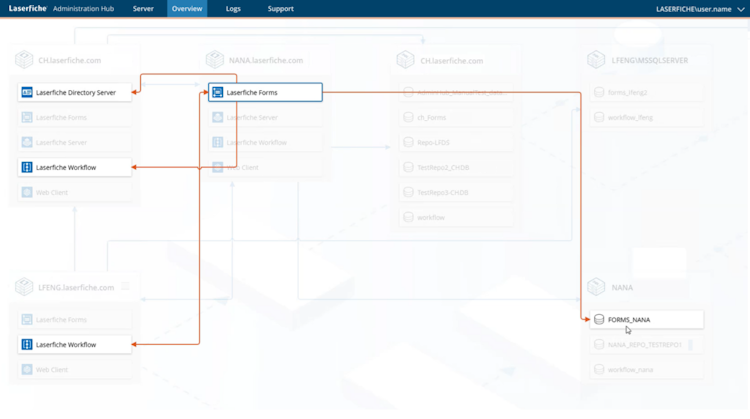Viewport: 750px width, 419px height.
Task: Select the Laserfiche Directory Server icon
Action: (x=27, y=92)
